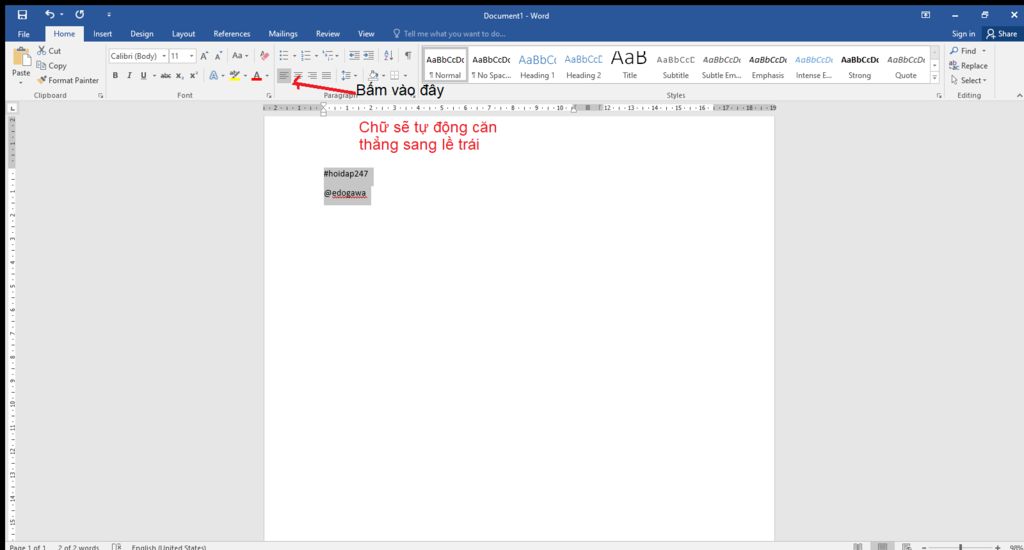Image resolution: width=1024 pixels, height=550 pixels.
Task: Click the shading paint bucket icon
Action: (x=373, y=76)
